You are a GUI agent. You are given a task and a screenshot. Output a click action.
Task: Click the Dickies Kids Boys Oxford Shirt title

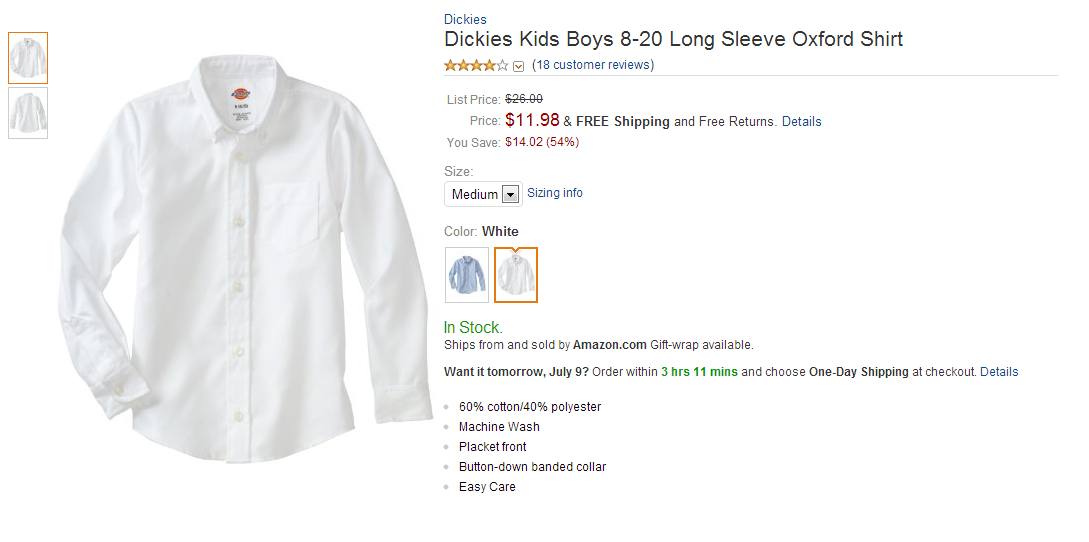(673, 40)
